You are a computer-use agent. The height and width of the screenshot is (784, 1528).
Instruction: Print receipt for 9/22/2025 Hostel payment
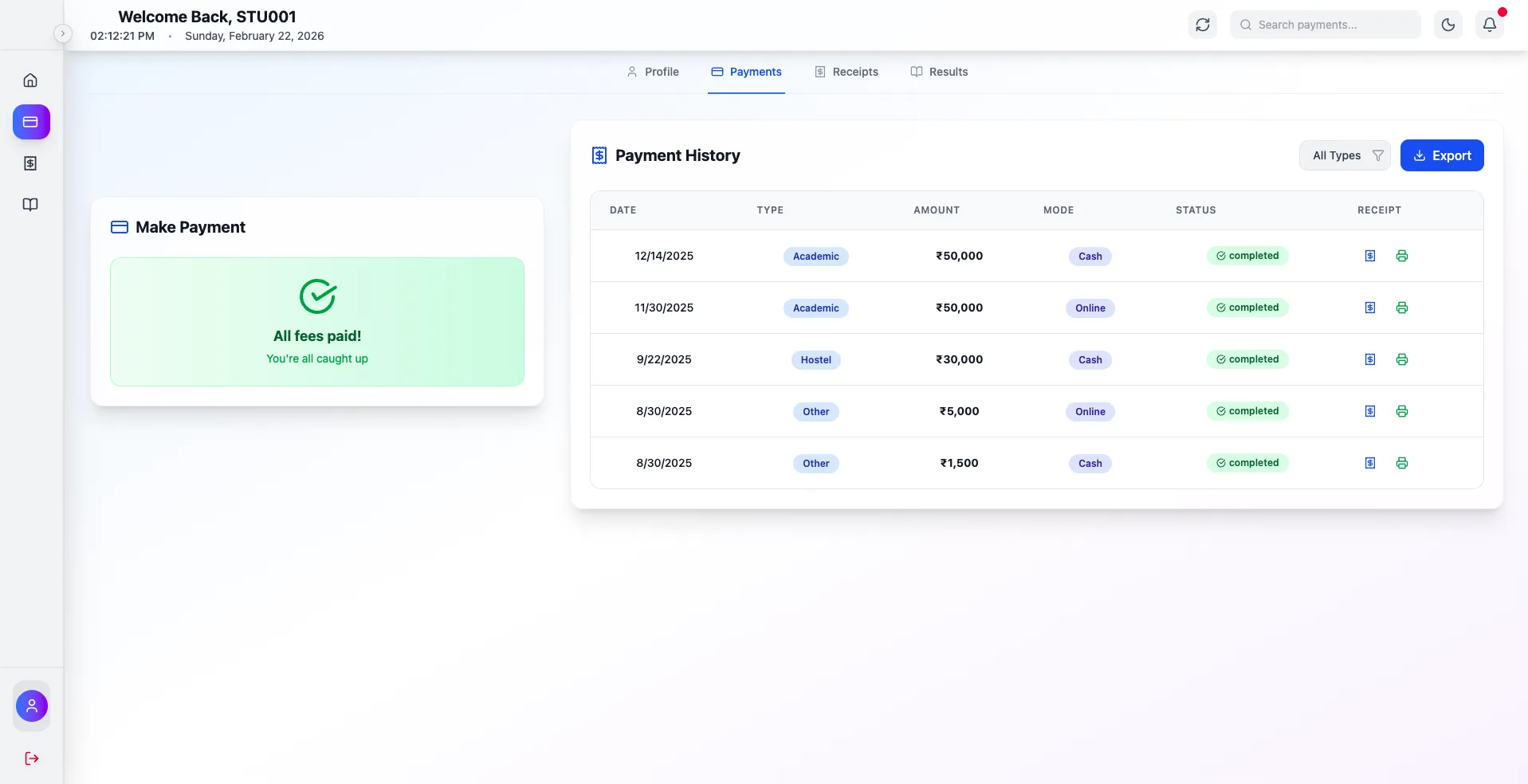point(1402,359)
